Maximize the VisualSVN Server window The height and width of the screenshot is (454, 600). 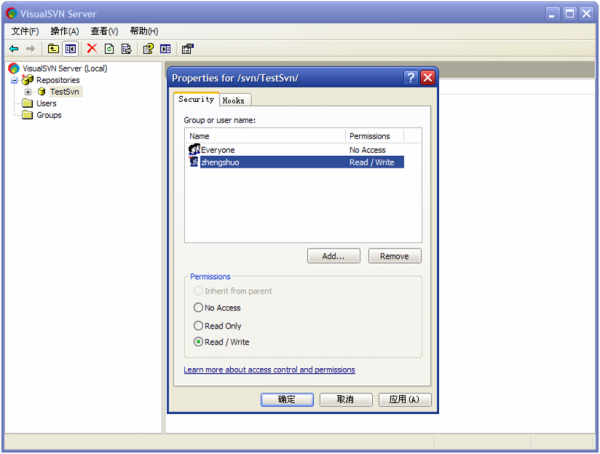point(569,14)
